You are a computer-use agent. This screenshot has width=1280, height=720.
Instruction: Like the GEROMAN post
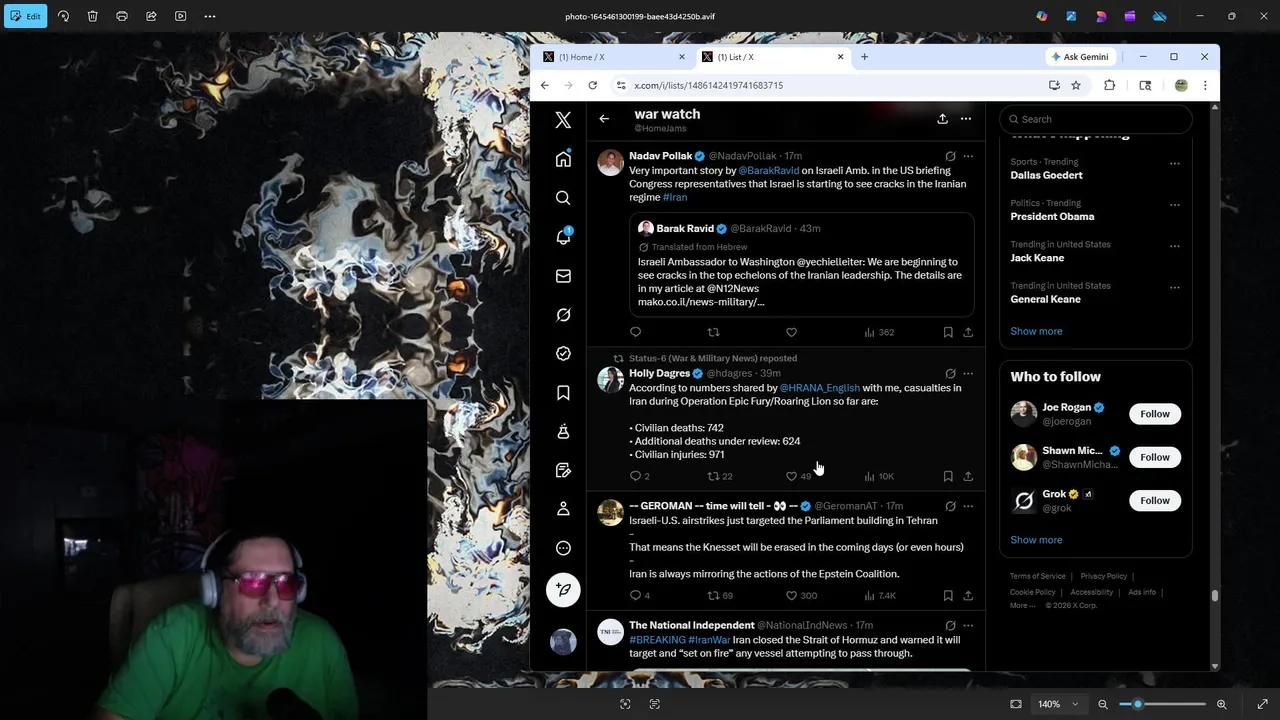pyautogui.click(x=792, y=596)
